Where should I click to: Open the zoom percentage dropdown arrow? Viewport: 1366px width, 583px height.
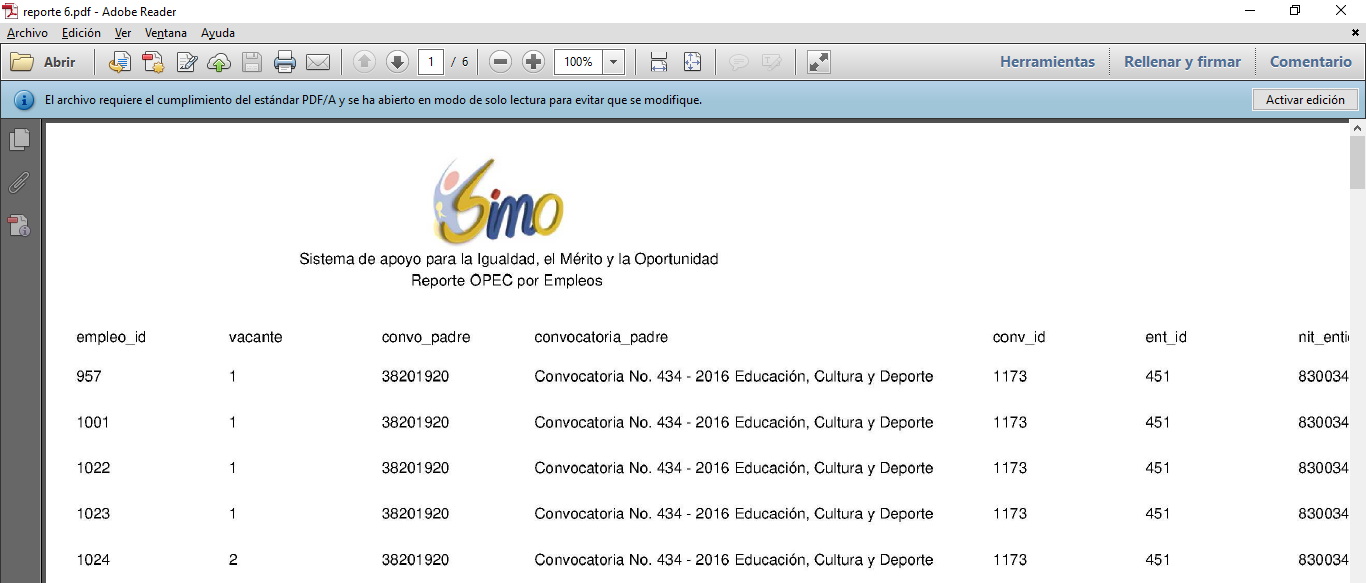[613, 62]
